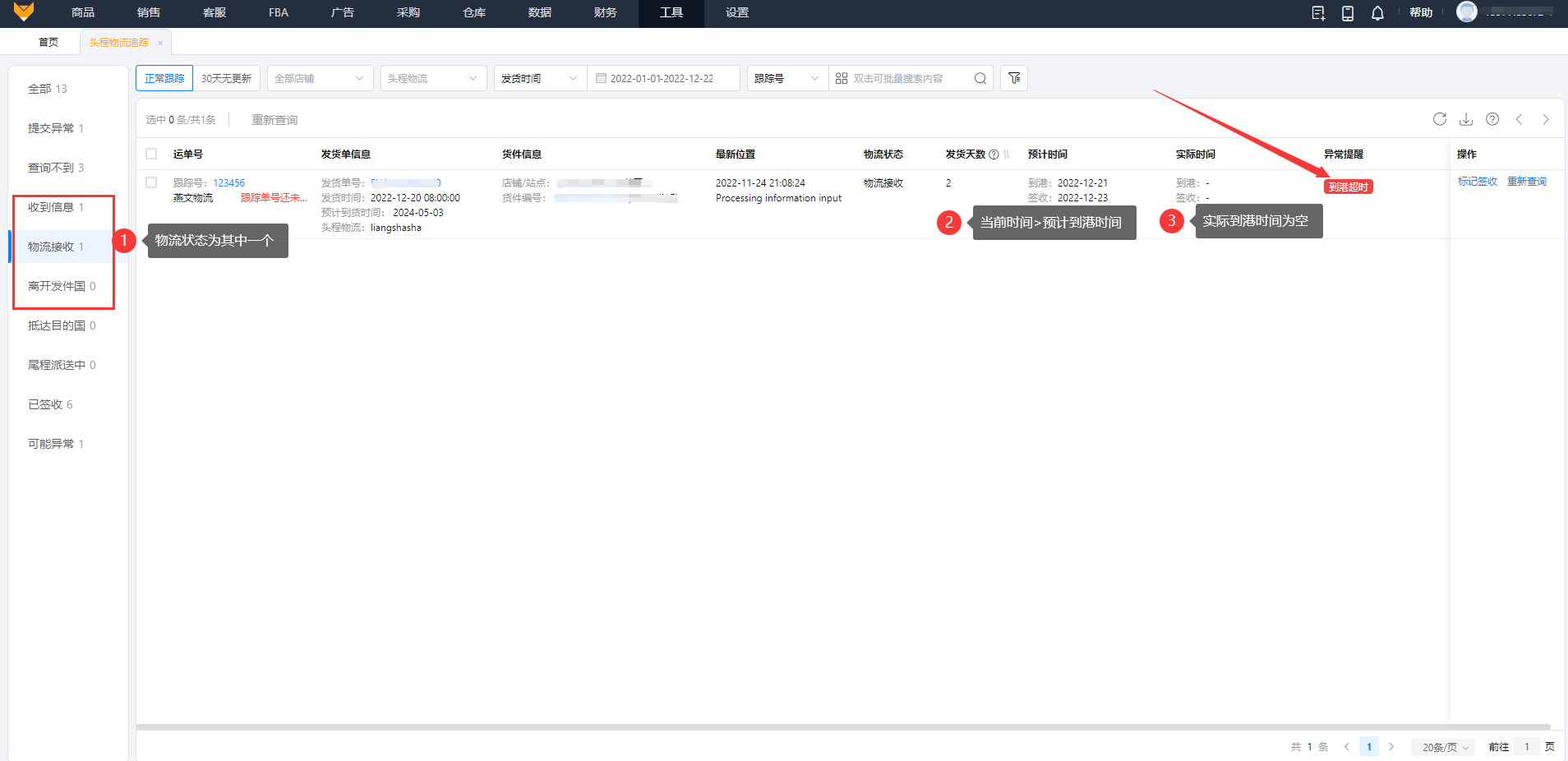Toggle the select-all header checkbox
This screenshot has width=1568, height=761.
[151, 154]
